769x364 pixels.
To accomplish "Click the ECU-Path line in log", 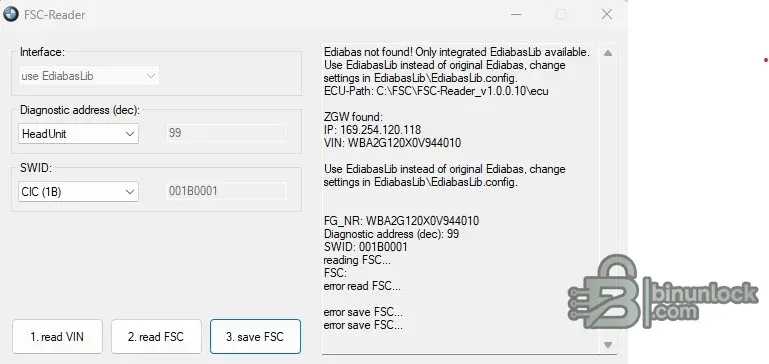I will point(436,91).
